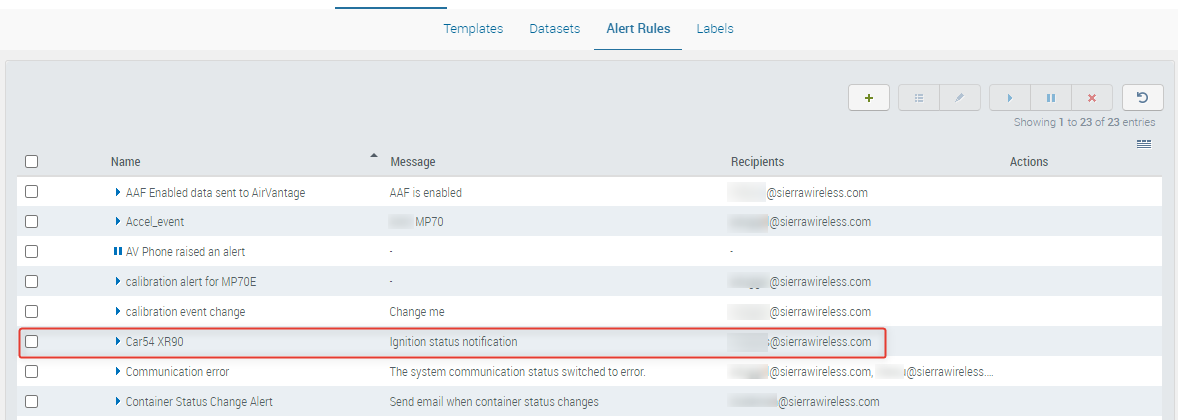Go to the Labels tab
The height and width of the screenshot is (420, 1178).
[x=715, y=29]
